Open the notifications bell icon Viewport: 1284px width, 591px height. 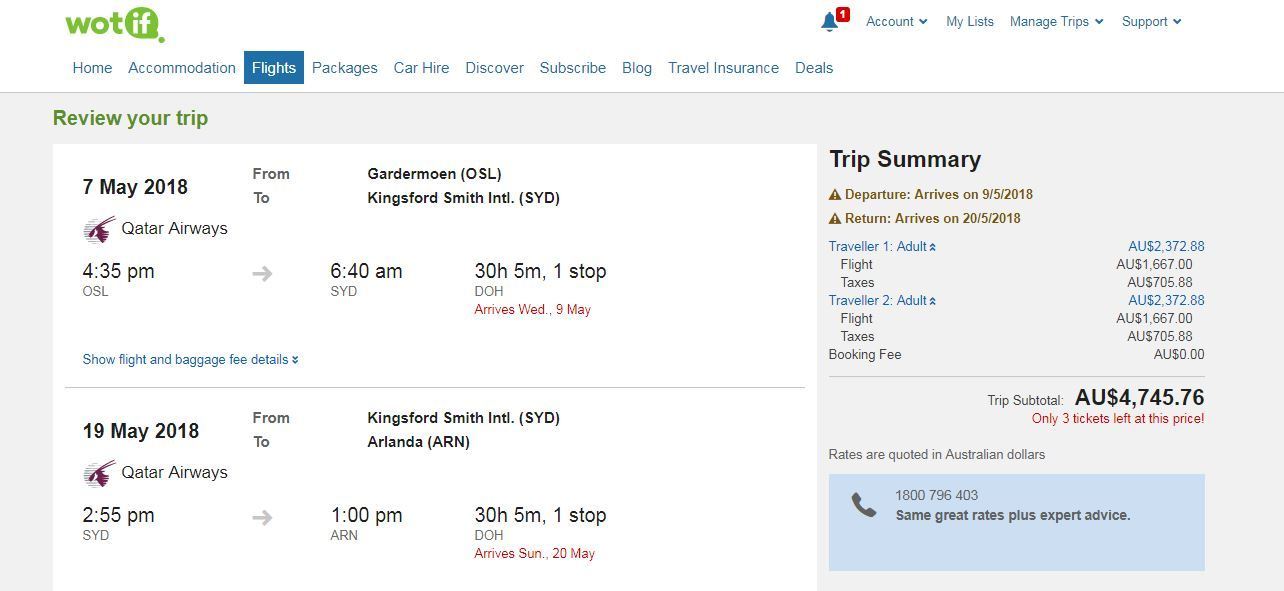tap(829, 22)
